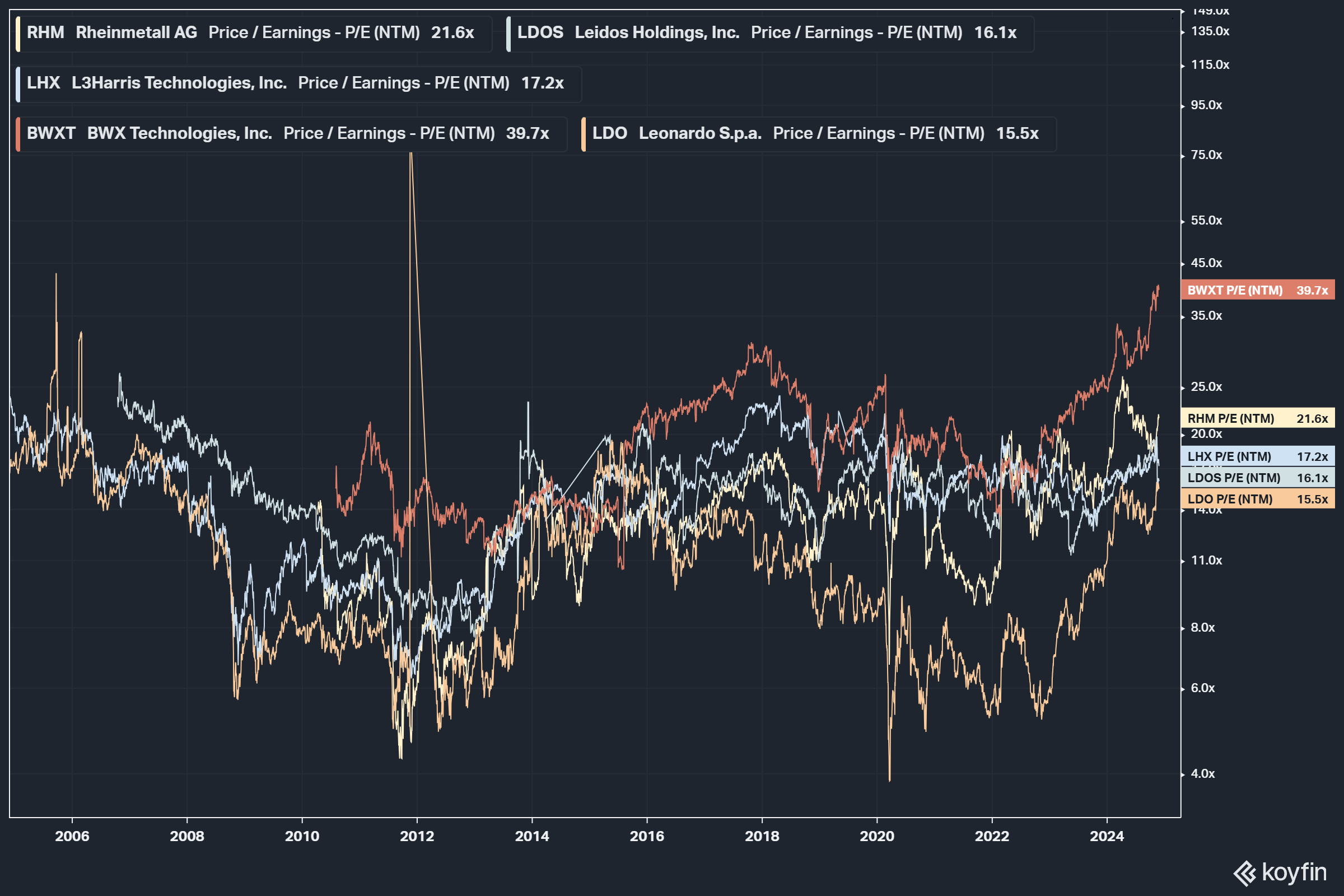Image resolution: width=1344 pixels, height=896 pixels.
Task: Click the RHM P/E (NTM) 21.6x axis tag
Action: (1257, 418)
